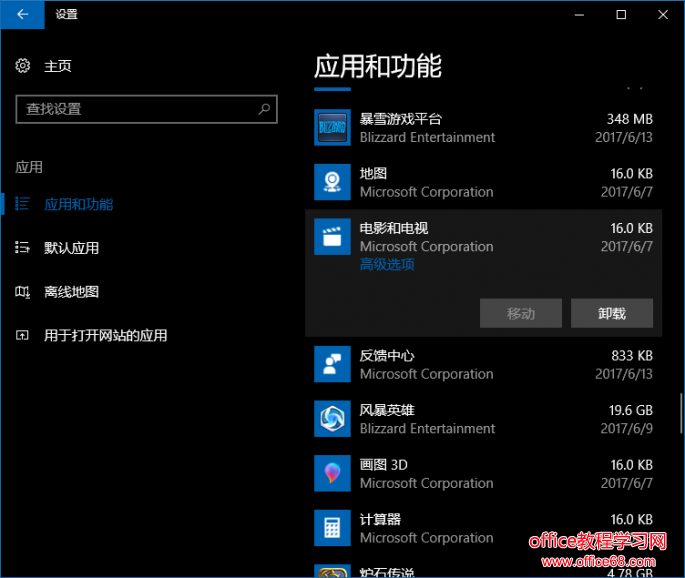Click the 2017/6/13 date for 反馈中心
This screenshot has height=578, width=685.
pos(624,374)
